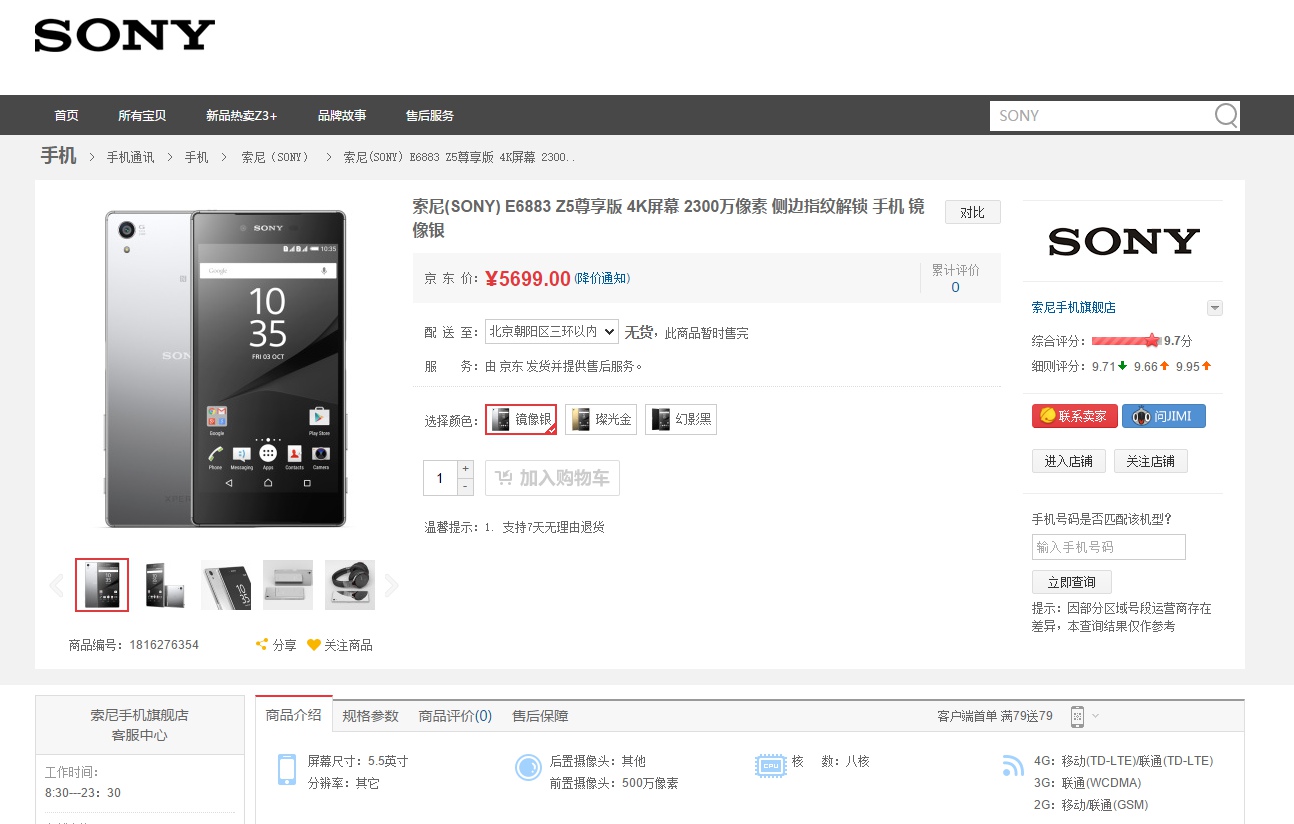1294x824 pixels.
Task: Click the 立即查询 button
Action: click(x=1072, y=582)
